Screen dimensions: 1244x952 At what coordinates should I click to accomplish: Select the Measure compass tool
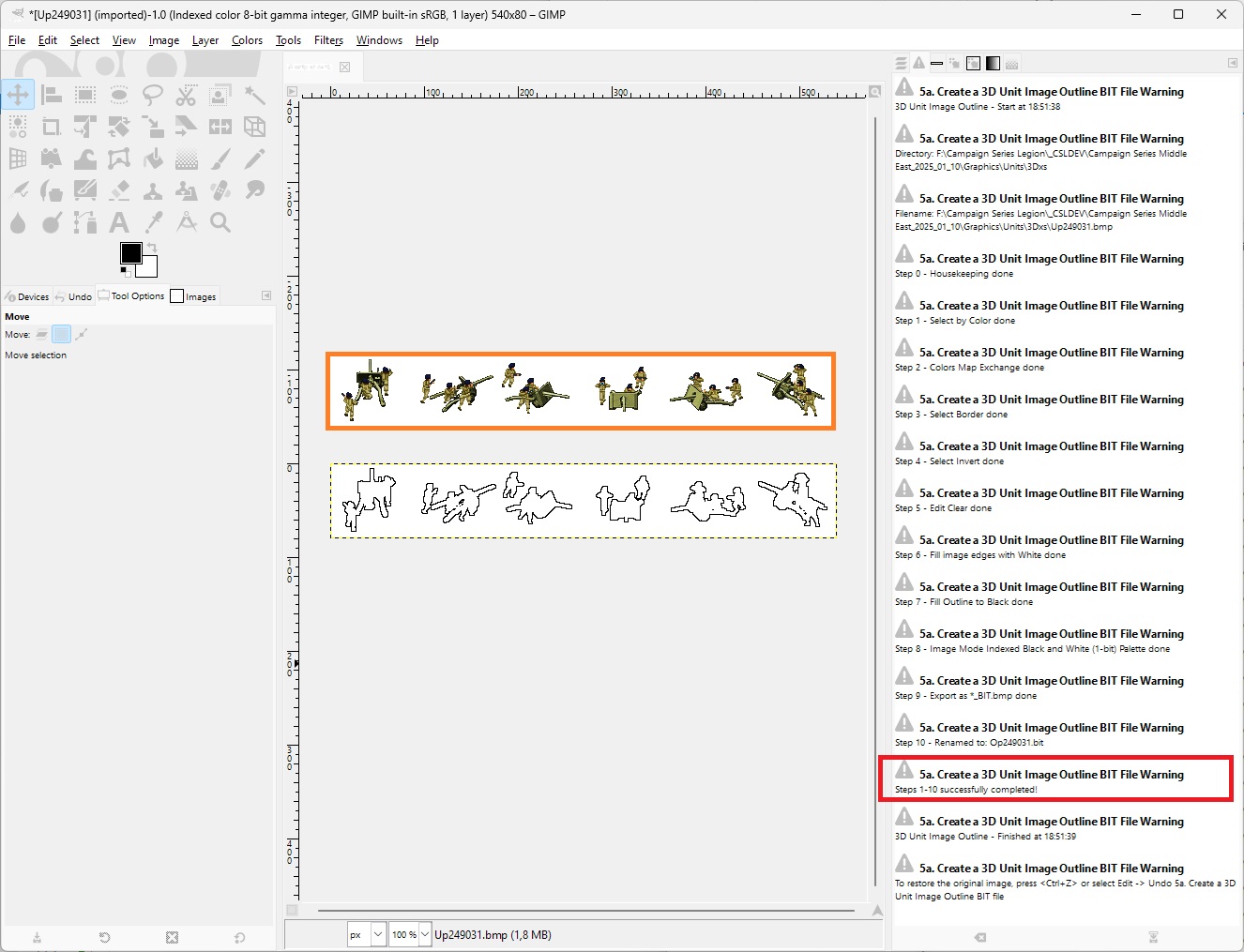tap(187, 222)
